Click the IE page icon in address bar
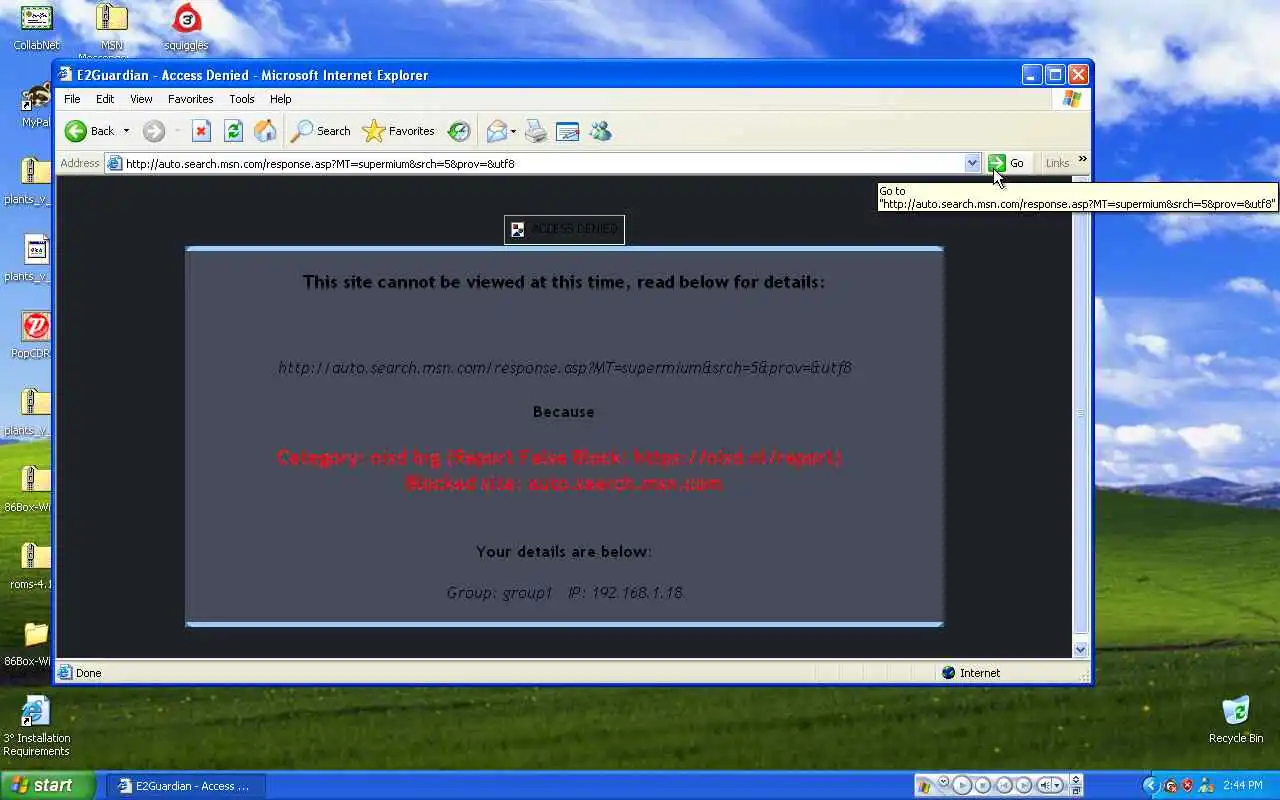This screenshot has height=800, width=1280. pyautogui.click(x=114, y=163)
